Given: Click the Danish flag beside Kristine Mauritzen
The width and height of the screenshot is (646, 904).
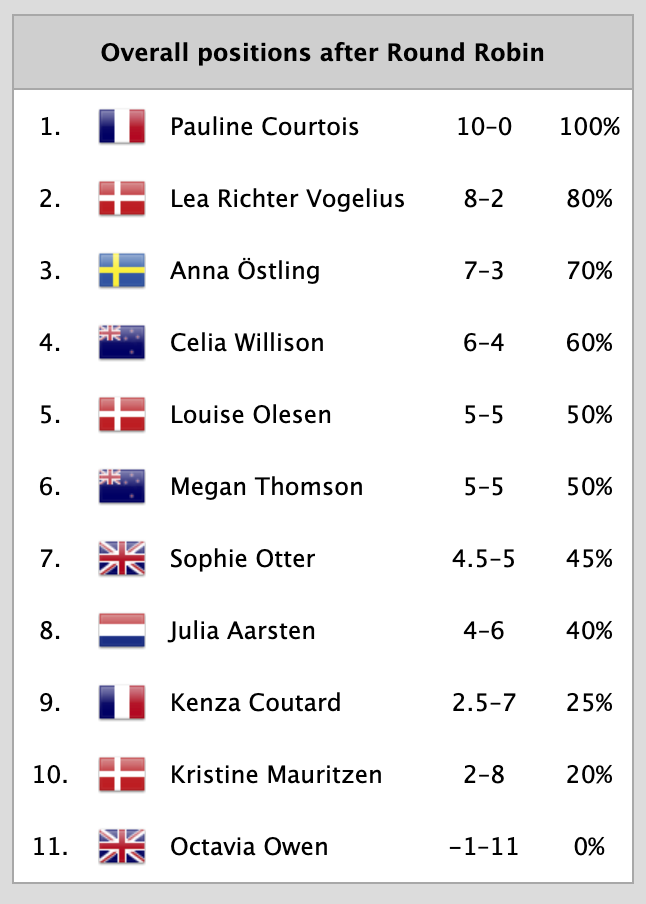Looking at the screenshot, I should (x=122, y=775).
